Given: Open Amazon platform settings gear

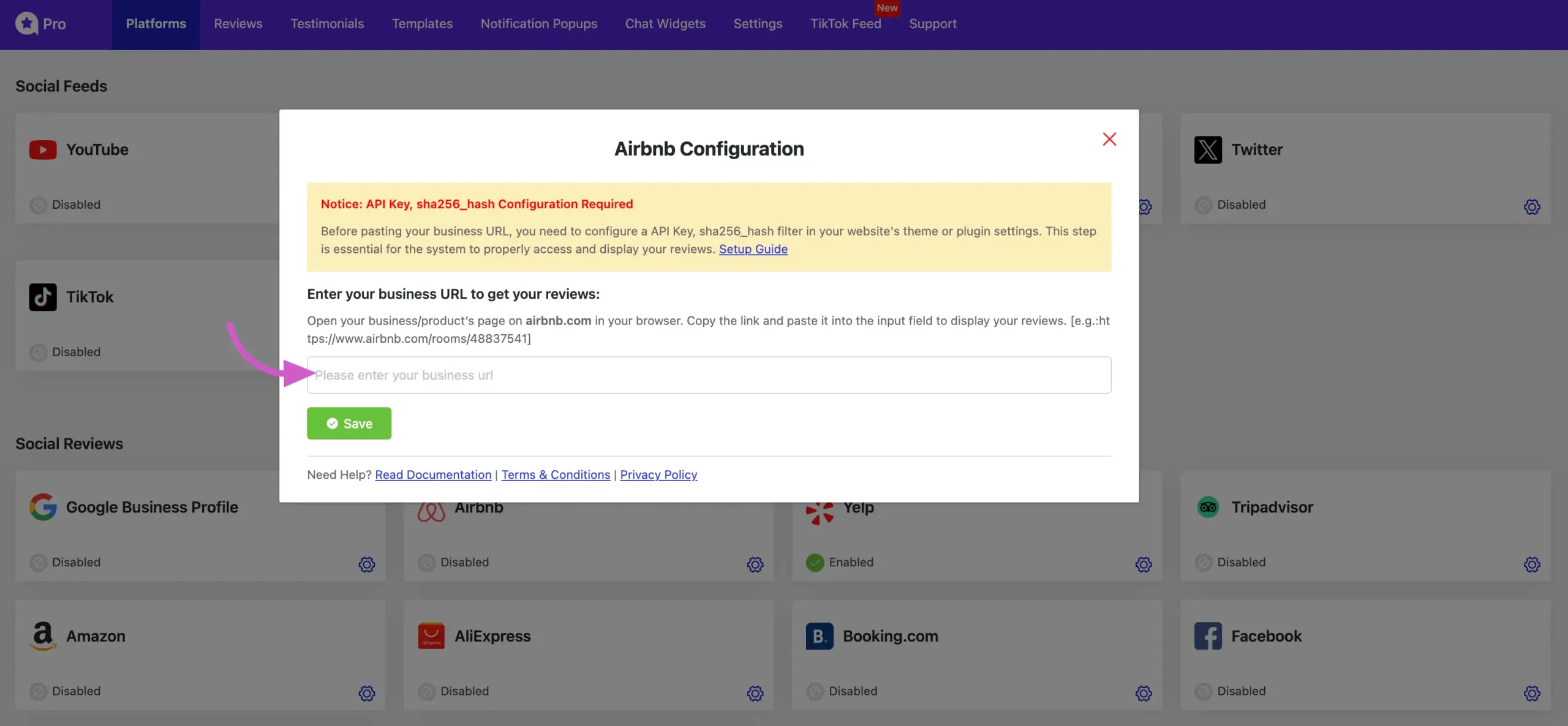Looking at the screenshot, I should click(x=366, y=693).
